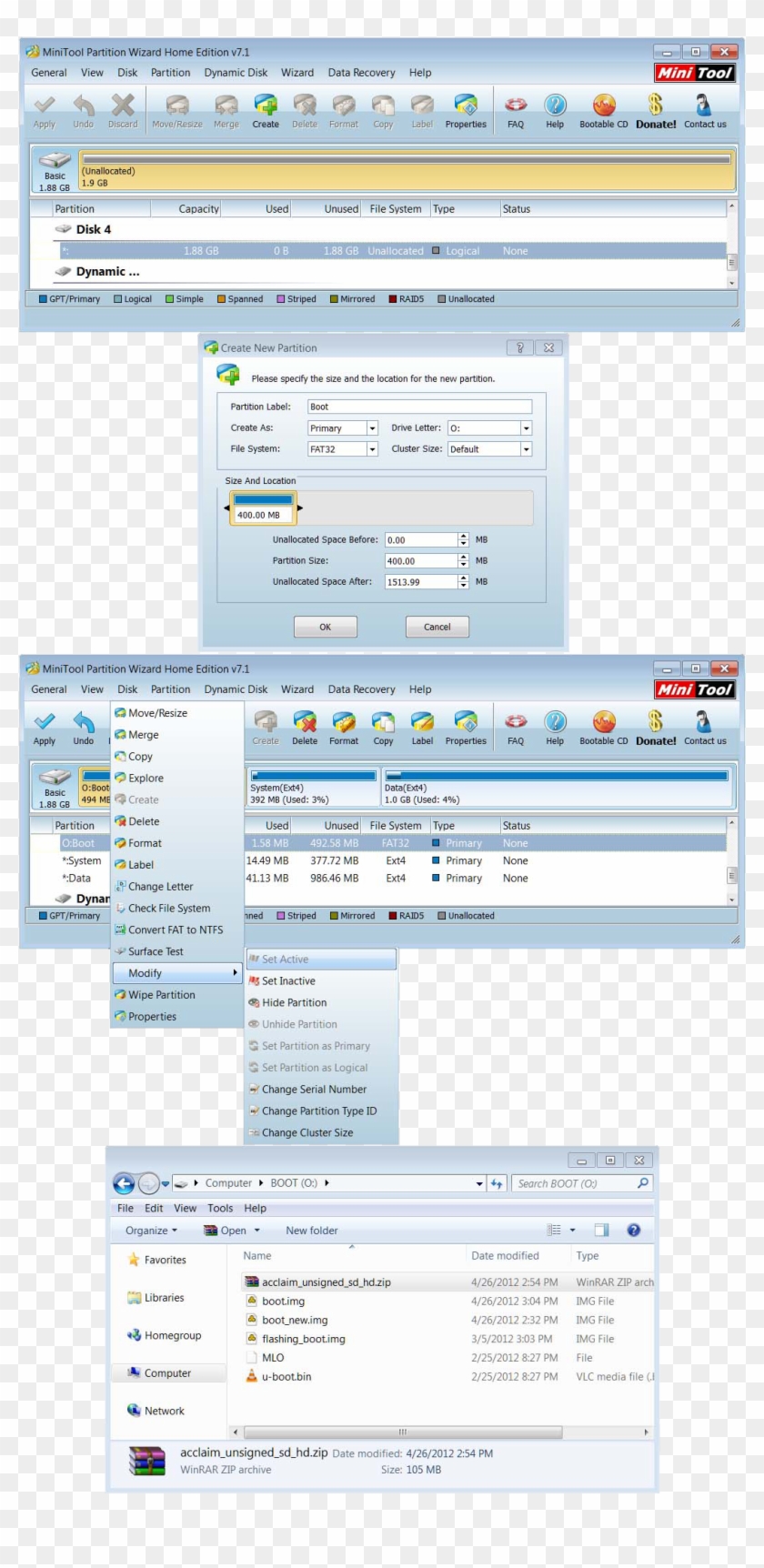Open the Create As dropdown

pyautogui.click(x=372, y=428)
